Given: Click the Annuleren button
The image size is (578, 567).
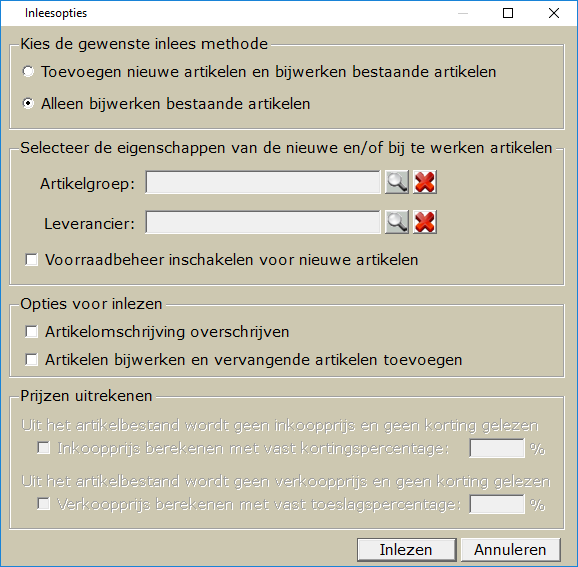Looking at the screenshot, I should click(510, 550).
